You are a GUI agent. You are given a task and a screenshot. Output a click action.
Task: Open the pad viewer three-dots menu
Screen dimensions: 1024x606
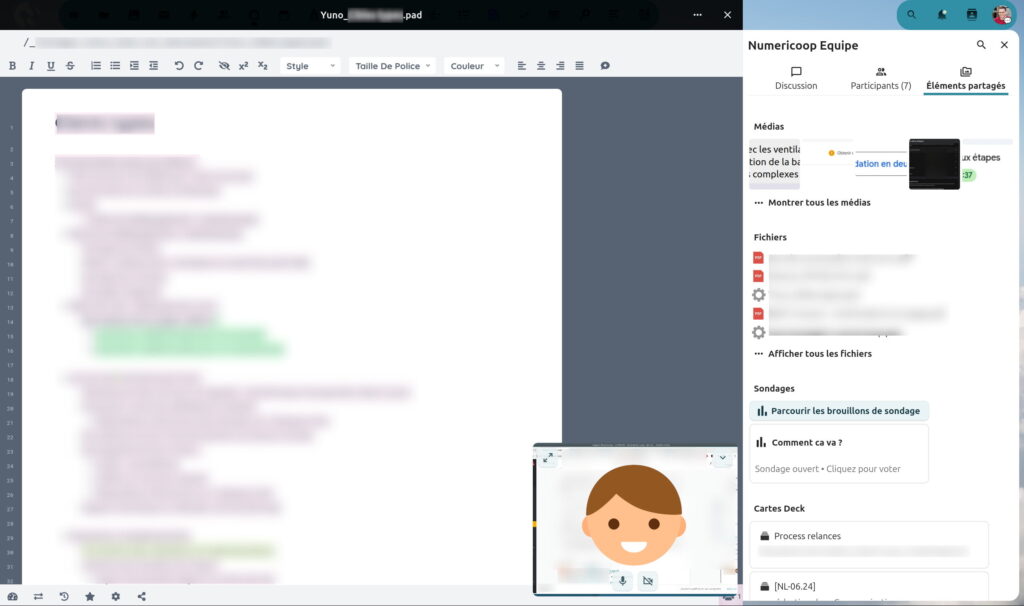click(697, 15)
